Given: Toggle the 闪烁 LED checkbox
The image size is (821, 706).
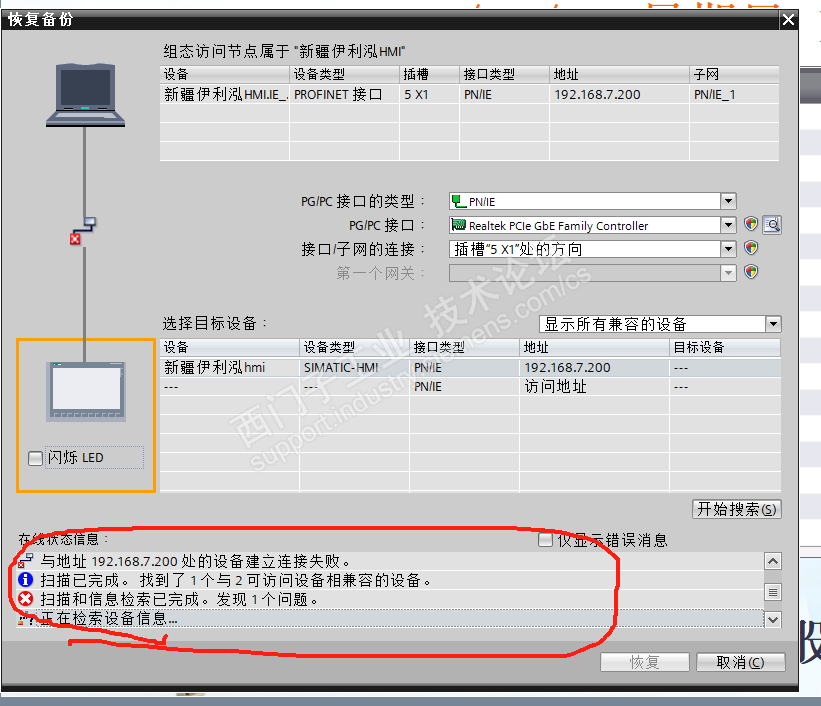Looking at the screenshot, I should (x=35, y=458).
